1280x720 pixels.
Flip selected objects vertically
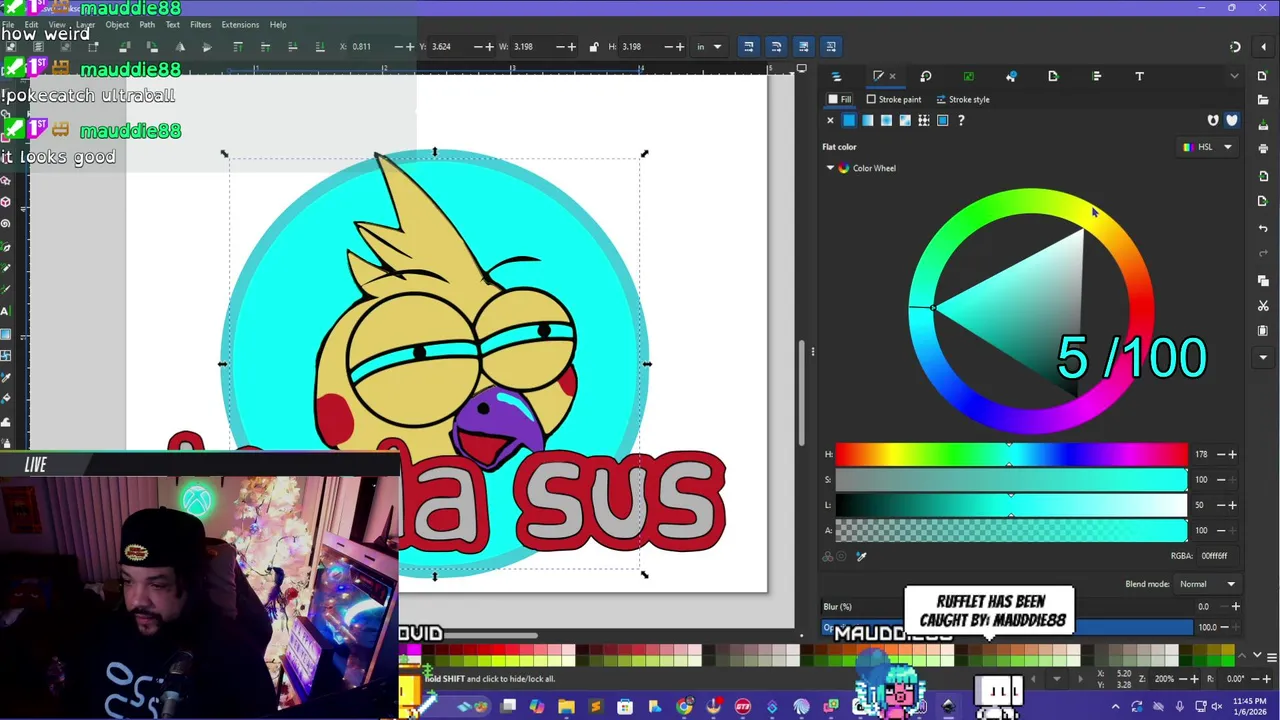click(x=207, y=47)
